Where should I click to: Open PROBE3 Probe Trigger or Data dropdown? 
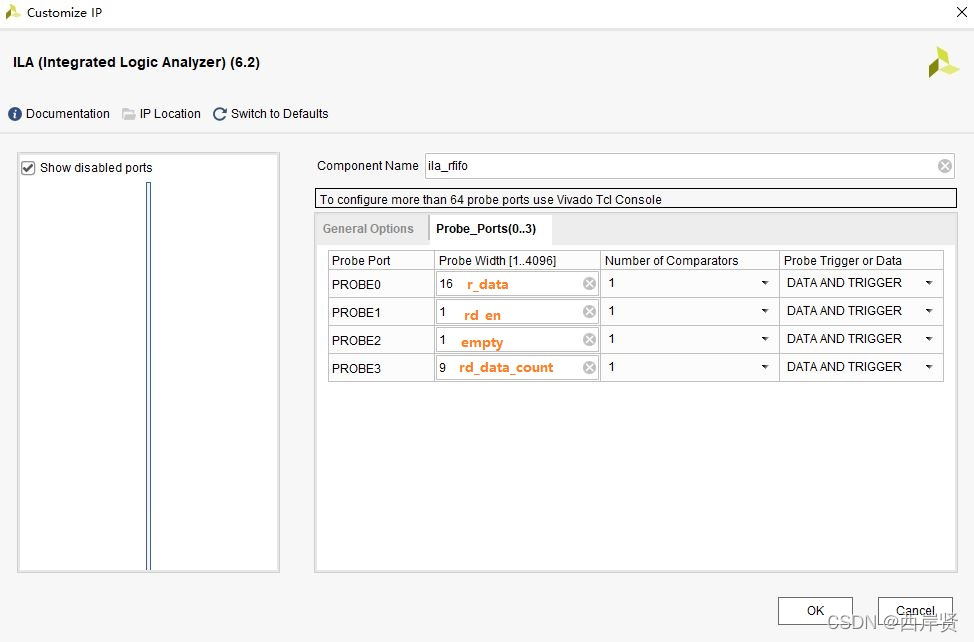[x=929, y=367]
